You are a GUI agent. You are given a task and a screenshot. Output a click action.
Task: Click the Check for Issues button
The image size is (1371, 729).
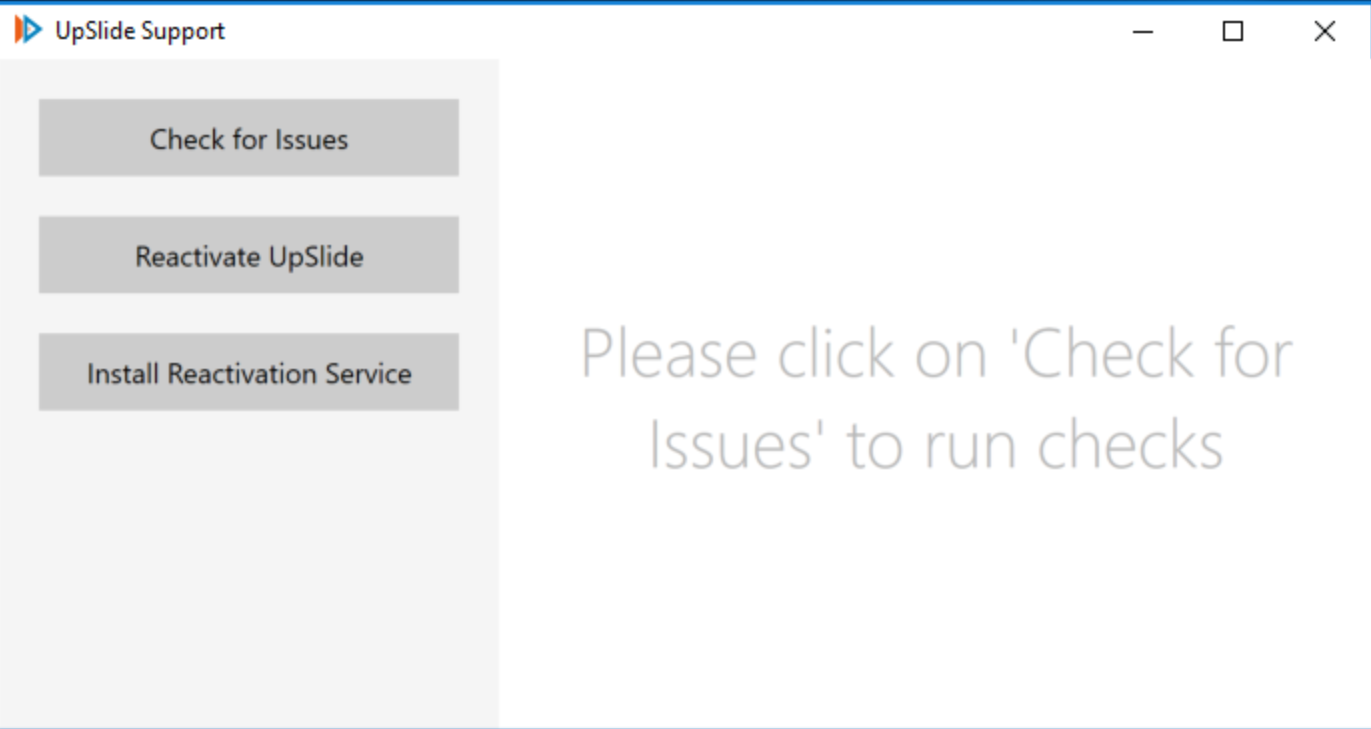[x=249, y=138]
